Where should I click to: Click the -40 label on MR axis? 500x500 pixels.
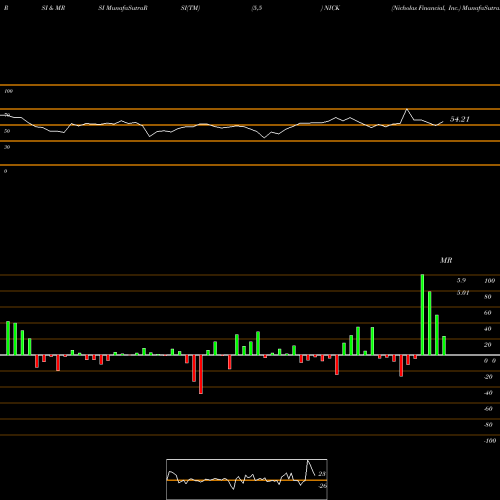[488, 393]
